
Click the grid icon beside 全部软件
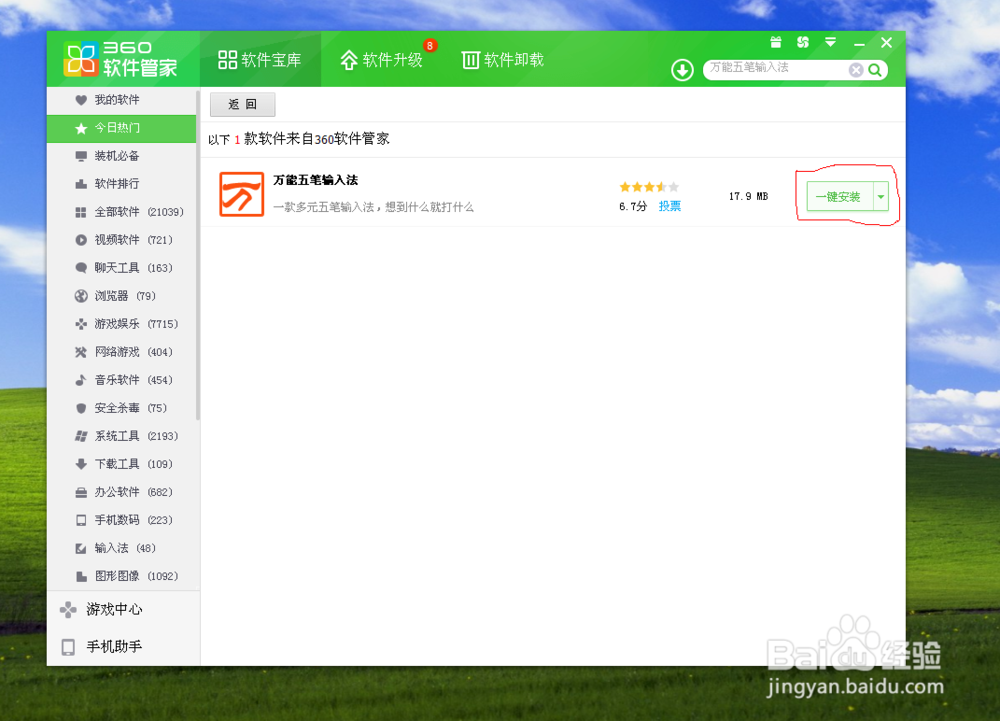81,212
